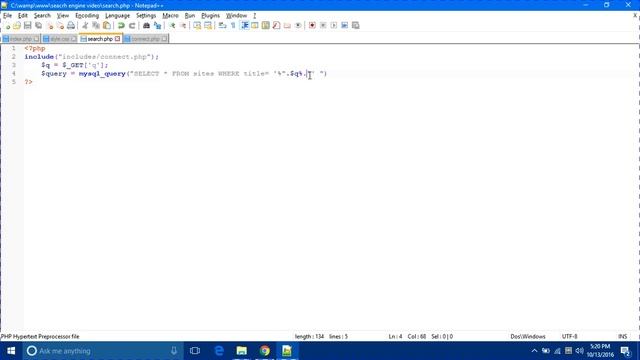
Task: Stop macro recording button
Action: pyautogui.click(x=323, y=26)
